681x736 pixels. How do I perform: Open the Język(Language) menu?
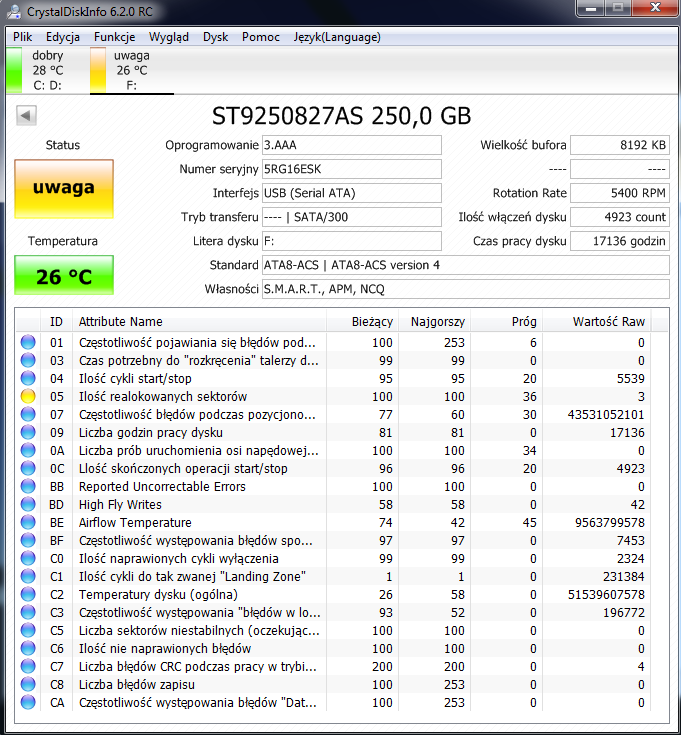point(337,37)
